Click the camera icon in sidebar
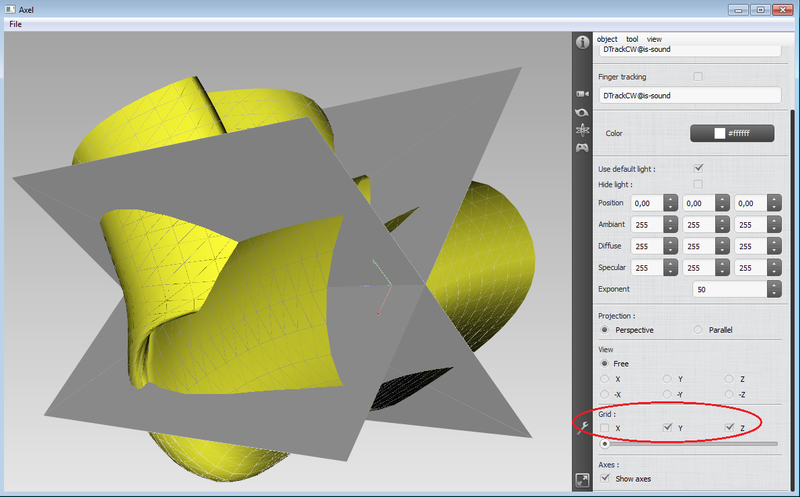The image size is (800, 497). [582, 93]
